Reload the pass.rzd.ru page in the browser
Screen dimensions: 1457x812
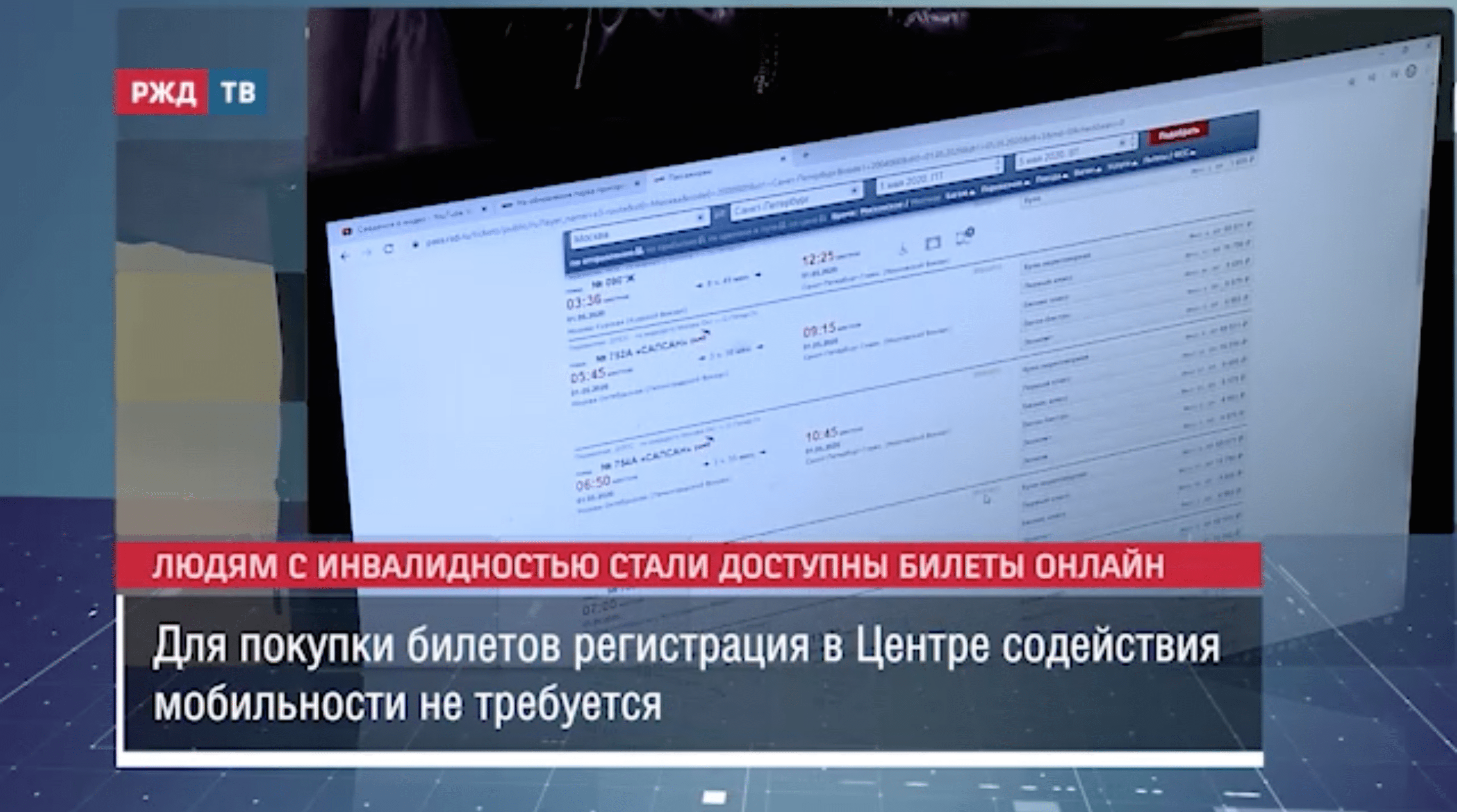(x=390, y=249)
